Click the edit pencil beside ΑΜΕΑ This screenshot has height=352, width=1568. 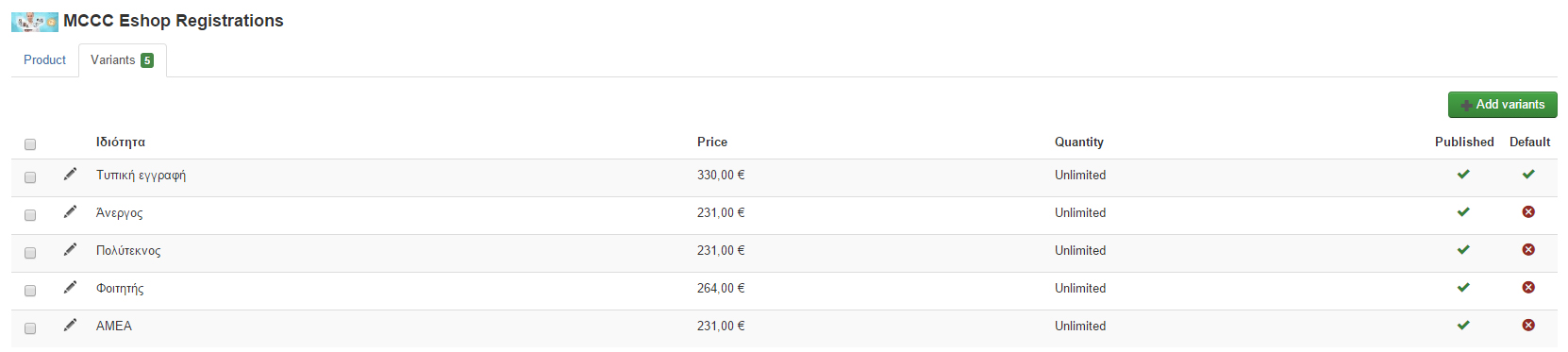pyautogui.click(x=70, y=326)
